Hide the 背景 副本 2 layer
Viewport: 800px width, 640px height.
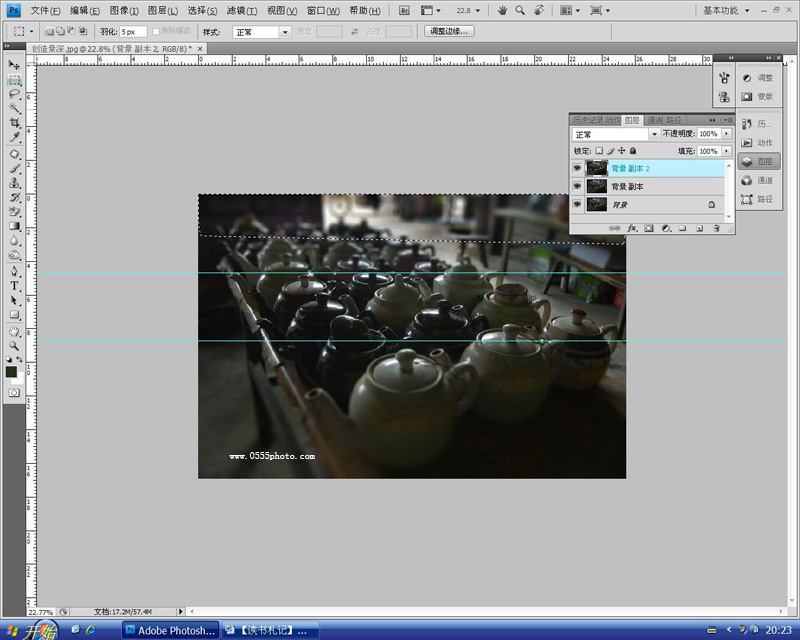(577, 168)
